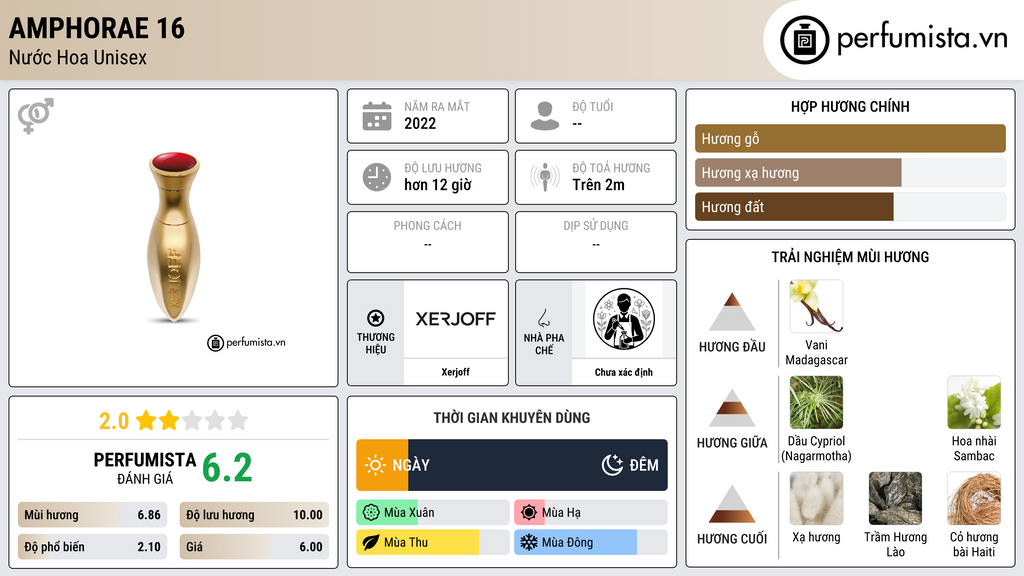
Task: Click the HƯƠNG CUỐI label
Action: click(732, 539)
